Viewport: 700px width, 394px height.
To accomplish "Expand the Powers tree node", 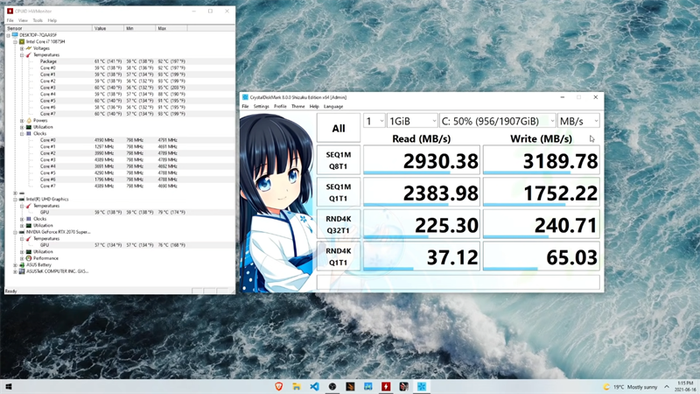I will [22, 120].
